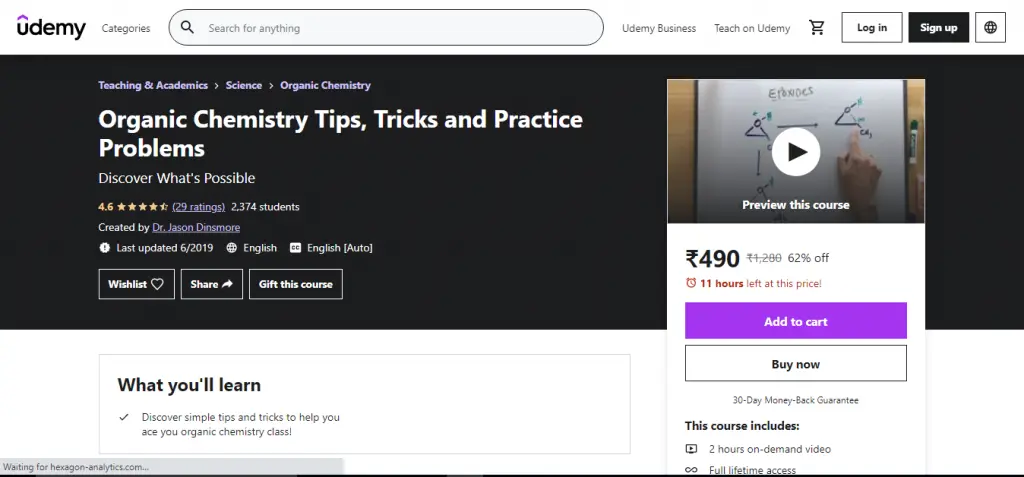Open the Share options
This screenshot has width=1024, height=477.
pos(211,284)
